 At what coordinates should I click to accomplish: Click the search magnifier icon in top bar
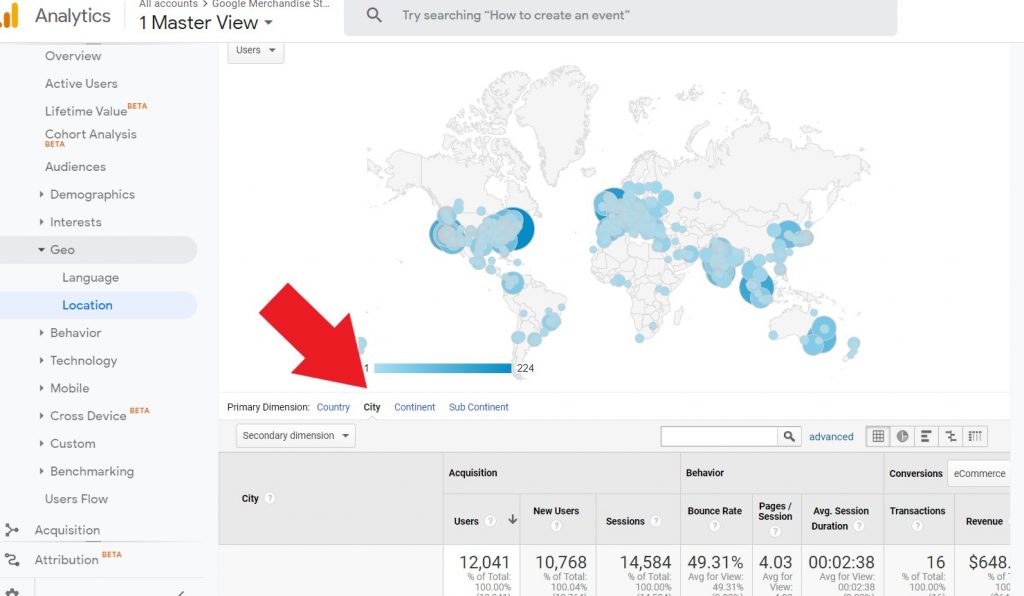pyautogui.click(x=374, y=15)
